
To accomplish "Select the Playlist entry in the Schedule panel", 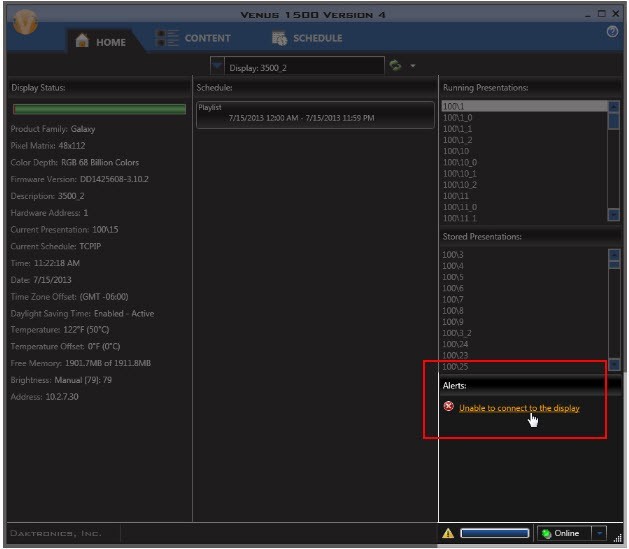I will pos(301,113).
